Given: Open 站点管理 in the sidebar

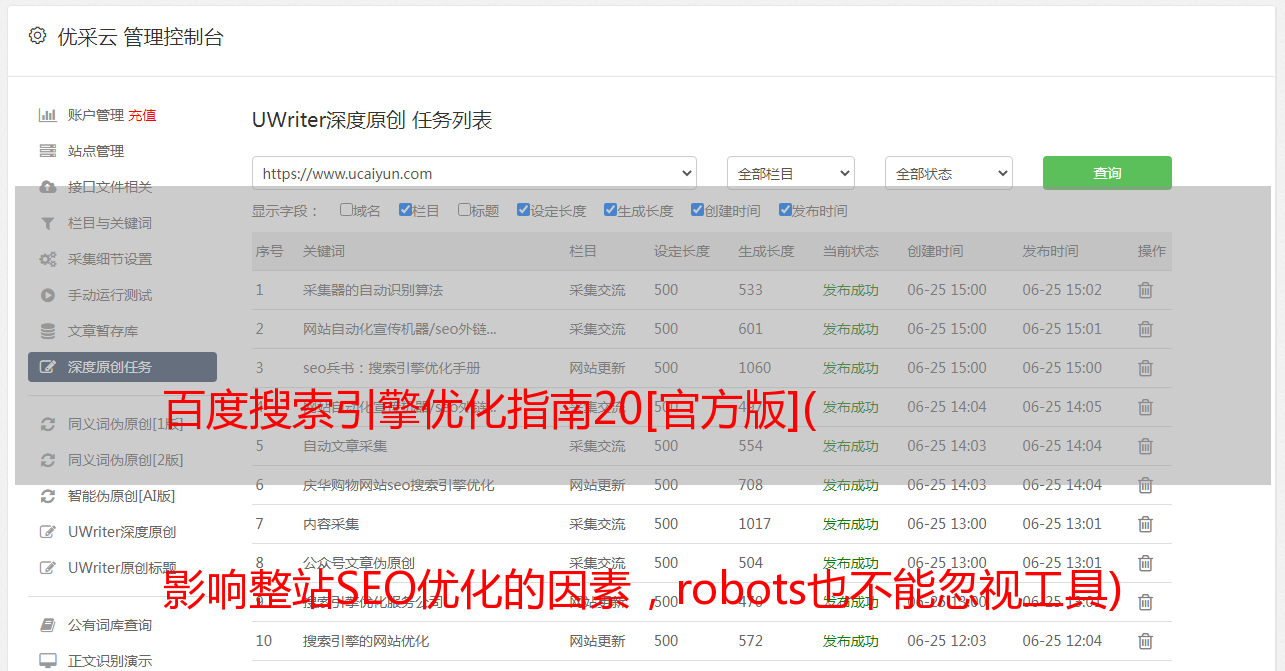Looking at the screenshot, I should [96, 151].
